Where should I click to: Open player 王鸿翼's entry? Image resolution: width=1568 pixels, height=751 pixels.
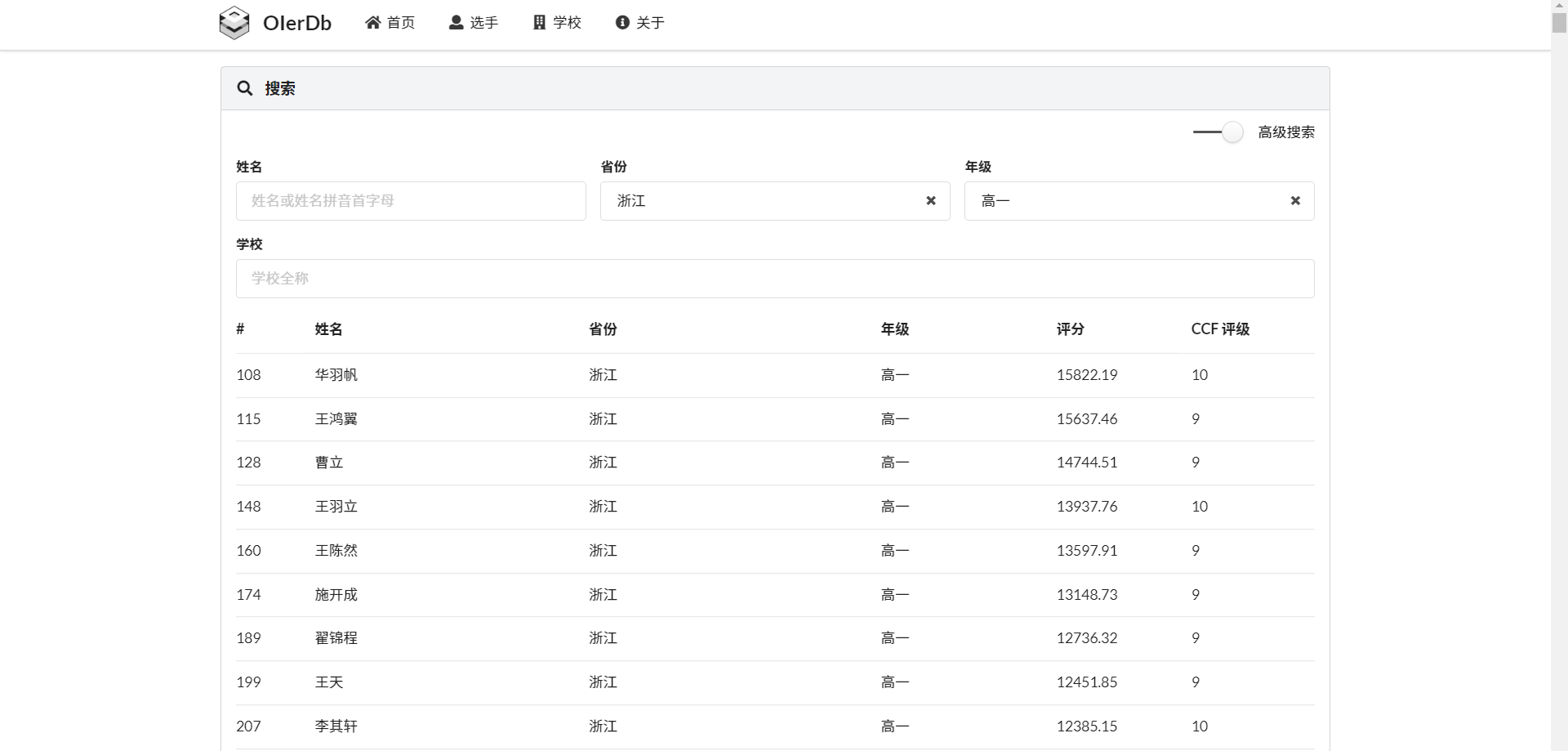[x=336, y=419]
